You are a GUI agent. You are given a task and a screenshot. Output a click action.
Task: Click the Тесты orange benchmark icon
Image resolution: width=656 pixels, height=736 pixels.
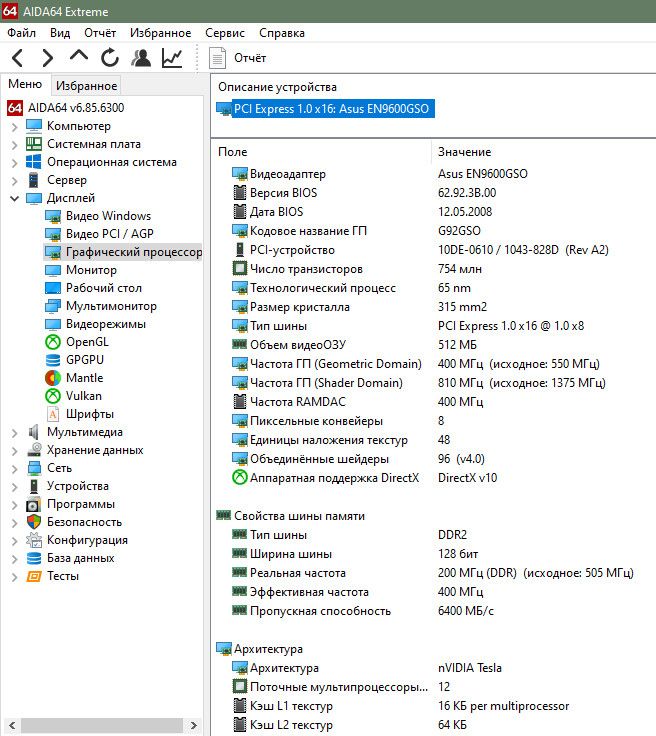pyautogui.click(x=34, y=576)
